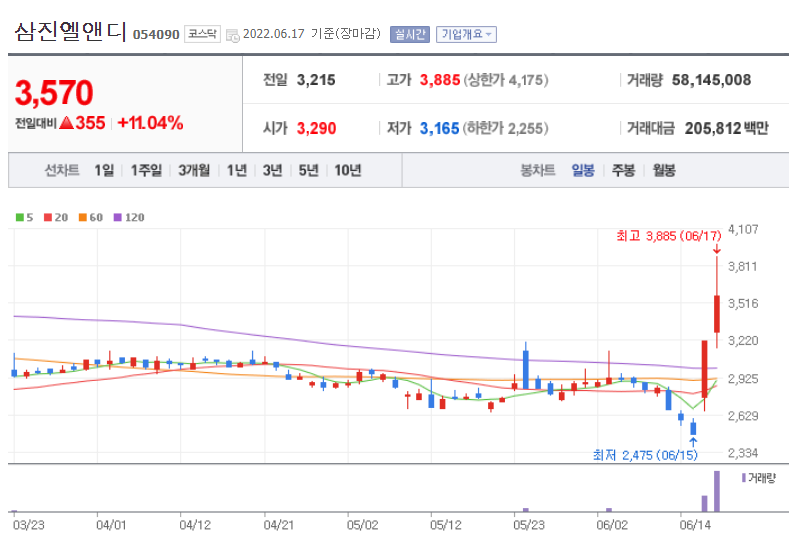Select the 1주일 line chart tab
789x547 pixels.
(146, 170)
